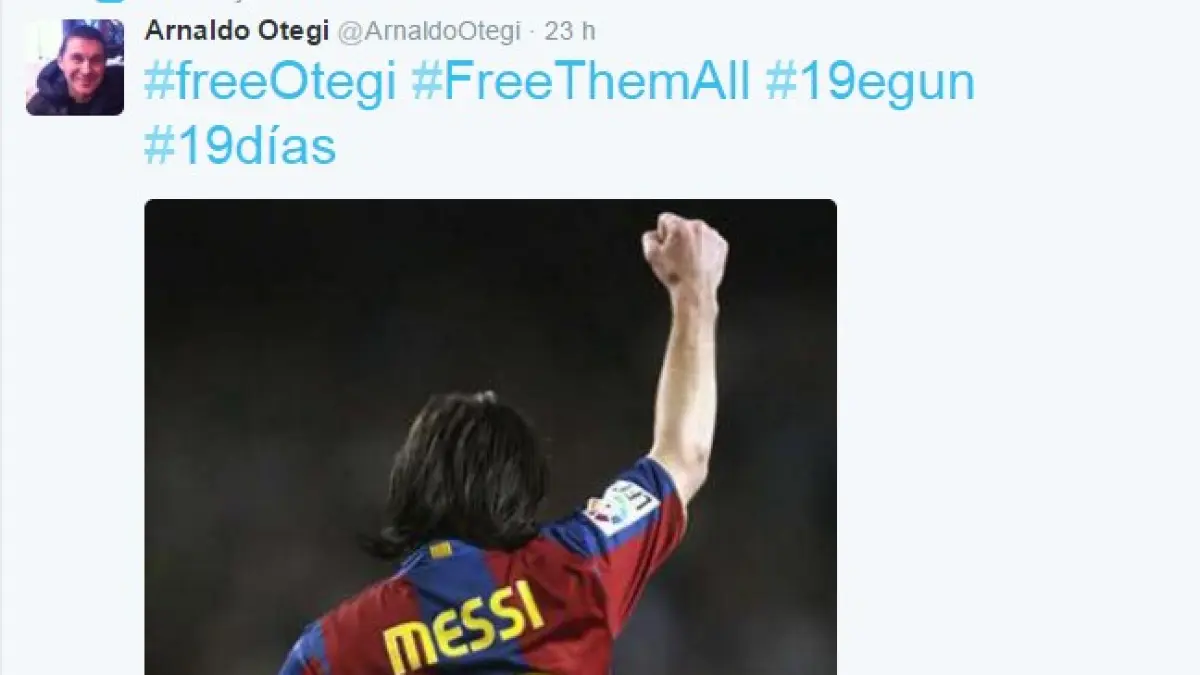
Task: Open the tweet via its 23 h timestamp
Action: coord(570,31)
